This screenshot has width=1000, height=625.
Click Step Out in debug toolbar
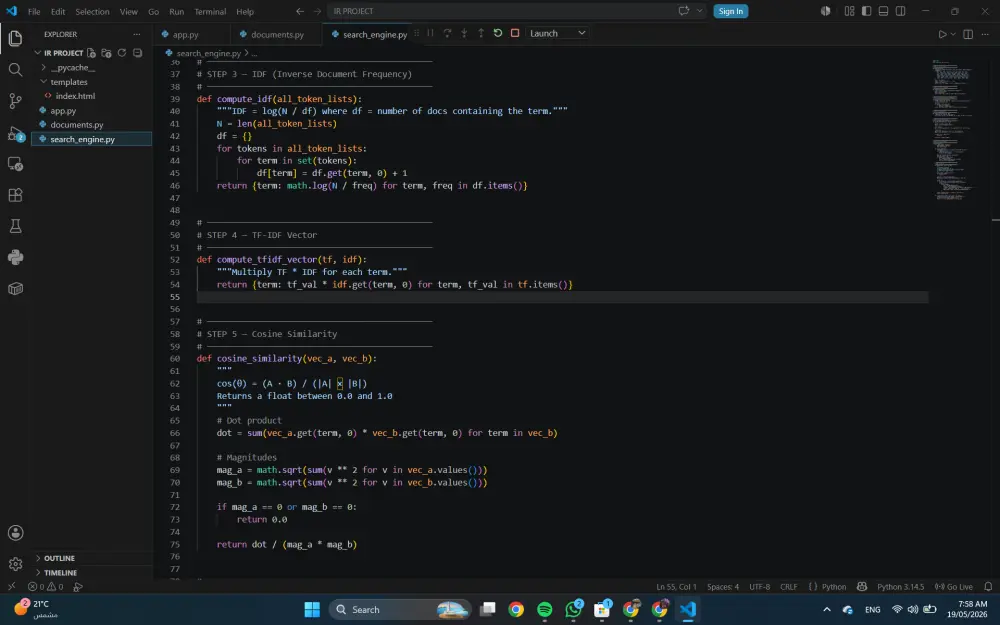pyautogui.click(x=481, y=33)
